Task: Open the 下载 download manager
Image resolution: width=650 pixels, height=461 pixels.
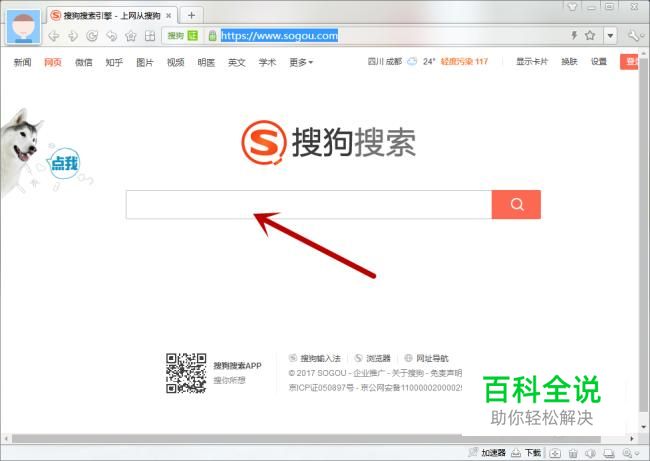Action: click(526, 452)
